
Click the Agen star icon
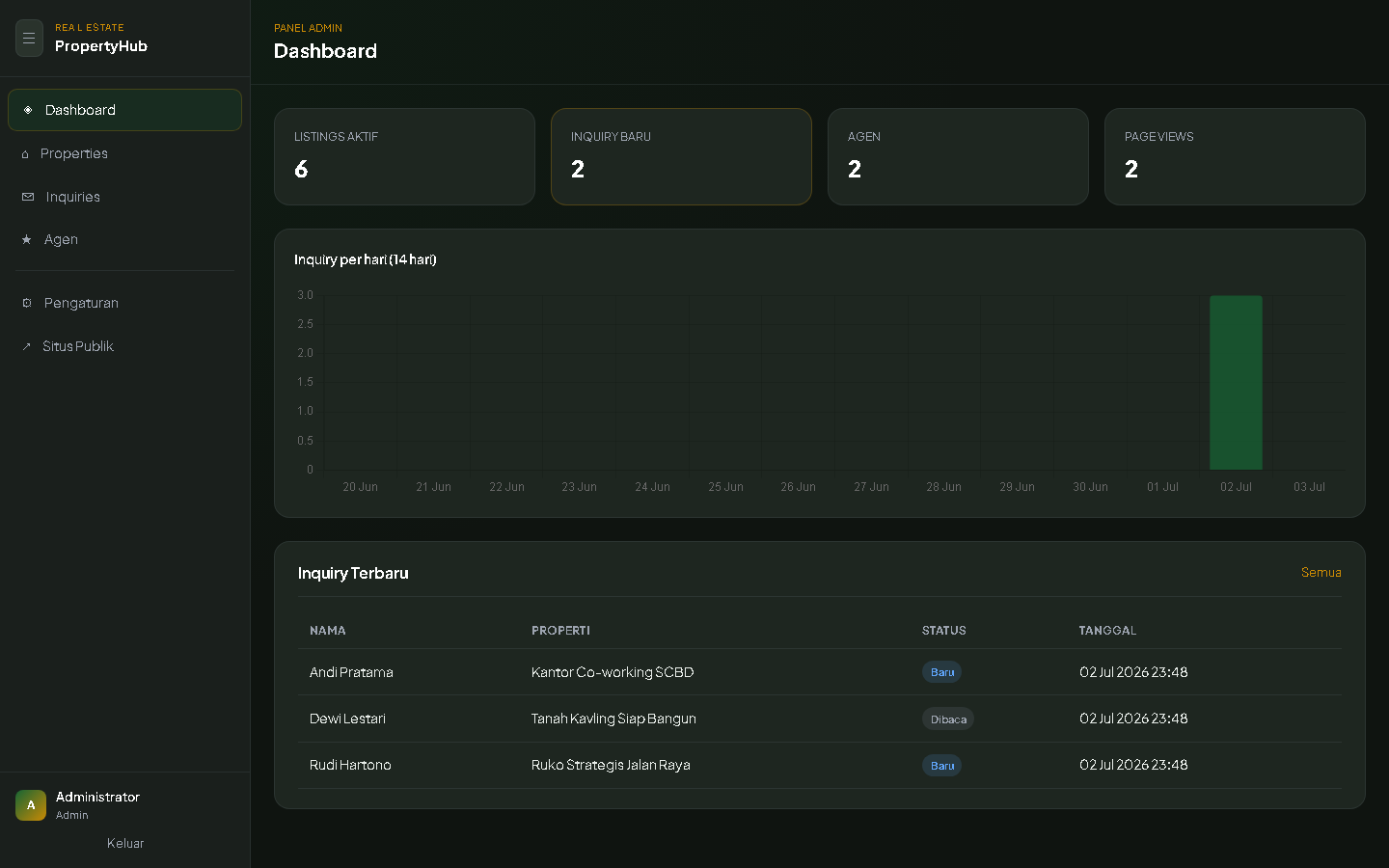coord(27,240)
